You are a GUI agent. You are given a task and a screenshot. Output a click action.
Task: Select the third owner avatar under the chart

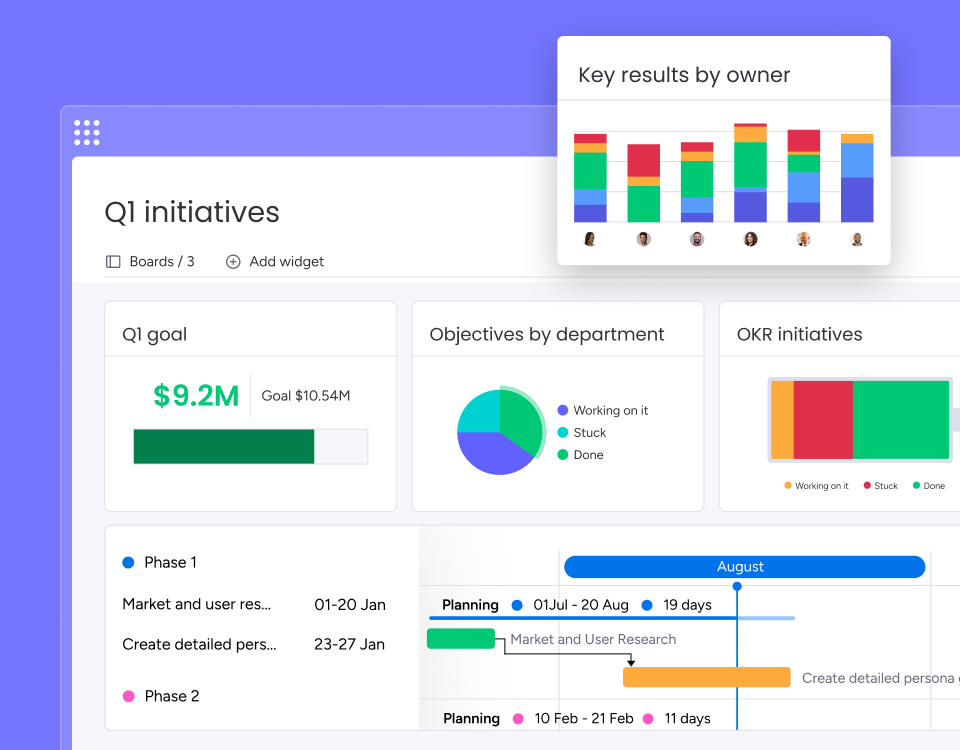coord(697,239)
